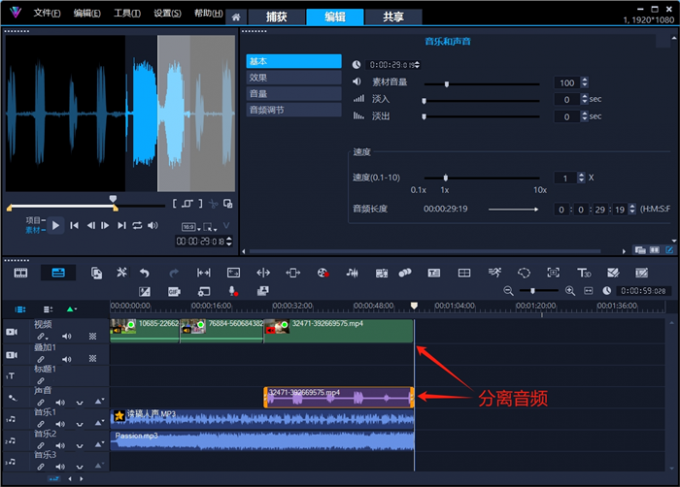Mute the 声音 voice track
The width and height of the screenshot is (680, 487).
[x=60, y=402]
